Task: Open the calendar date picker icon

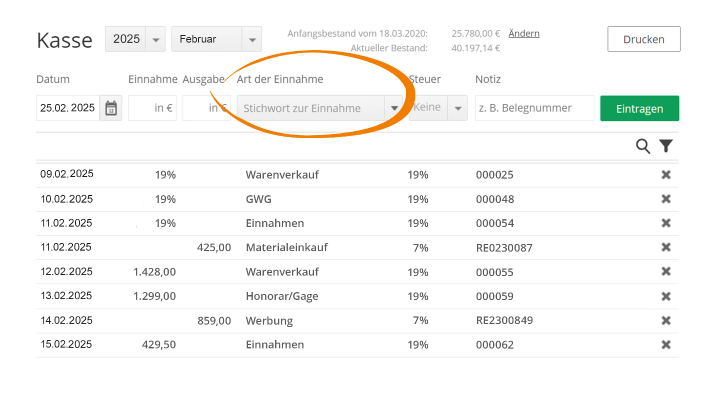Action: [x=111, y=108]
